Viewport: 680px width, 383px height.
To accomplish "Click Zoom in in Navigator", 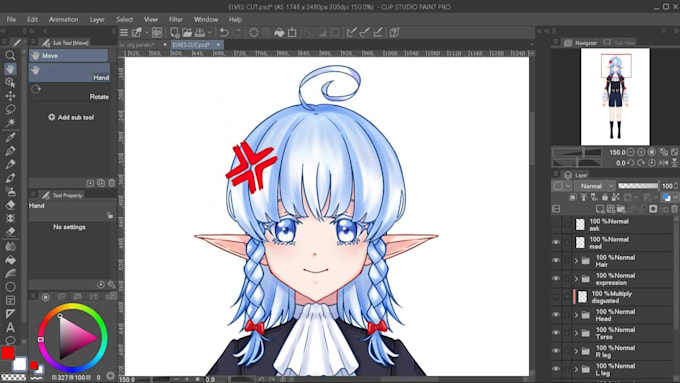I will tap(641, 152).
